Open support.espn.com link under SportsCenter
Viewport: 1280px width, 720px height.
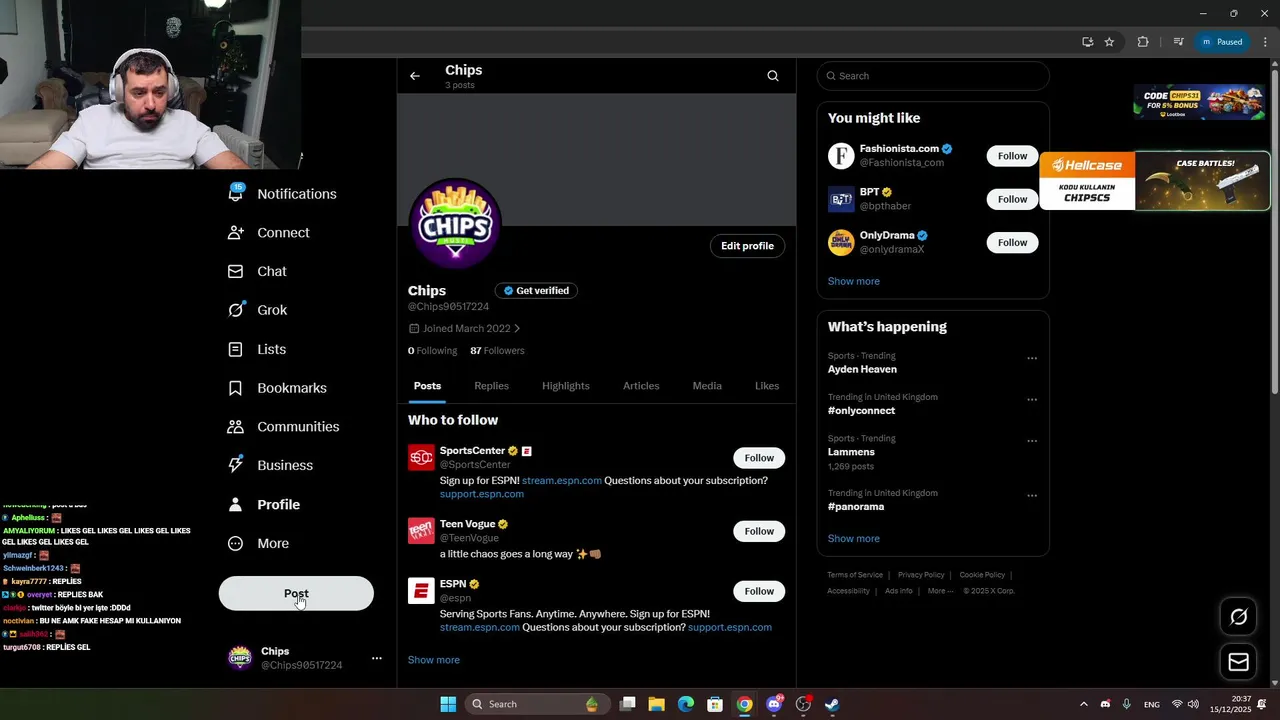coord(482,494)
